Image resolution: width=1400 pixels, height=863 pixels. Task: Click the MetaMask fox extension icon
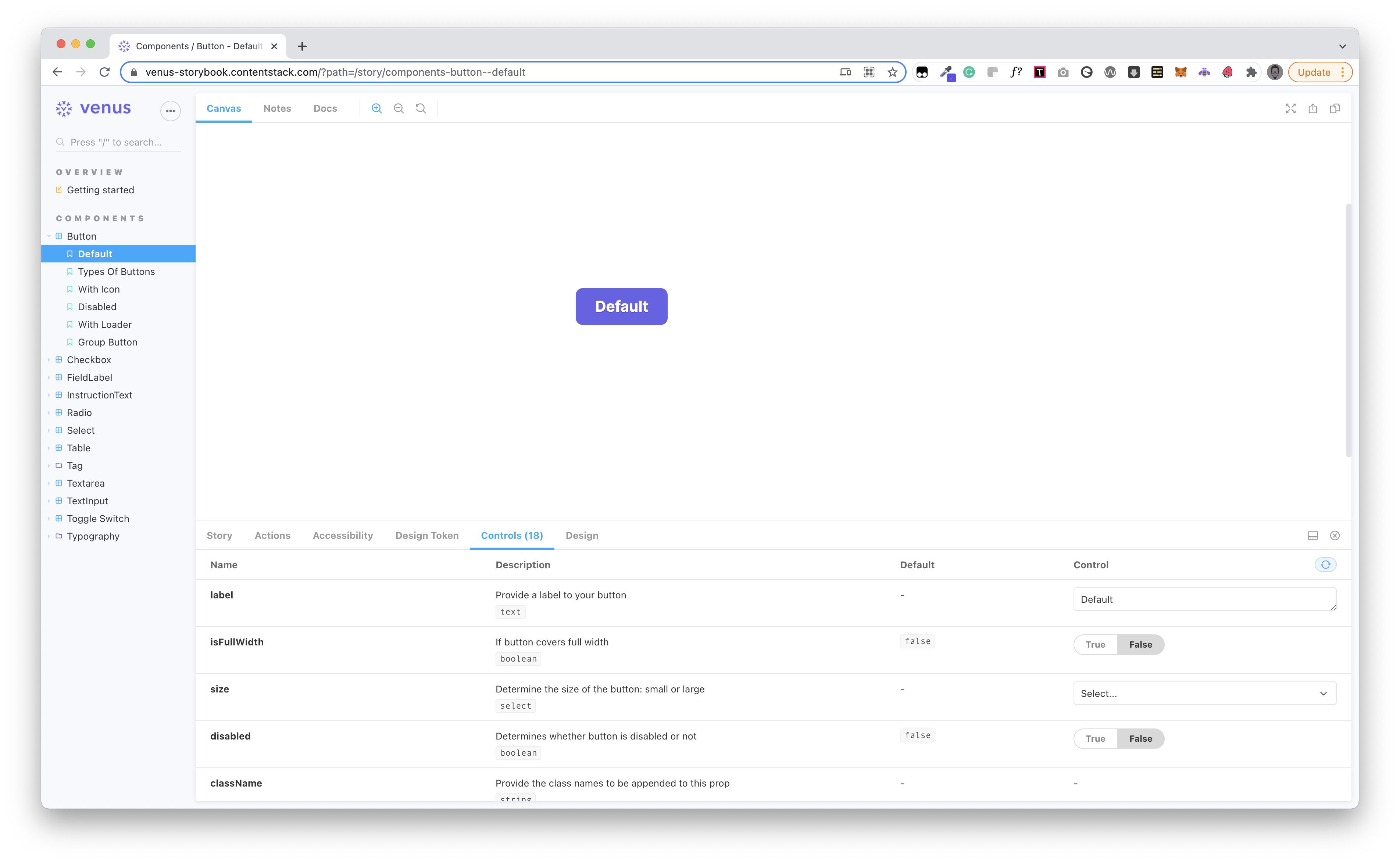pyautogui.click(x=1181, y=72)
